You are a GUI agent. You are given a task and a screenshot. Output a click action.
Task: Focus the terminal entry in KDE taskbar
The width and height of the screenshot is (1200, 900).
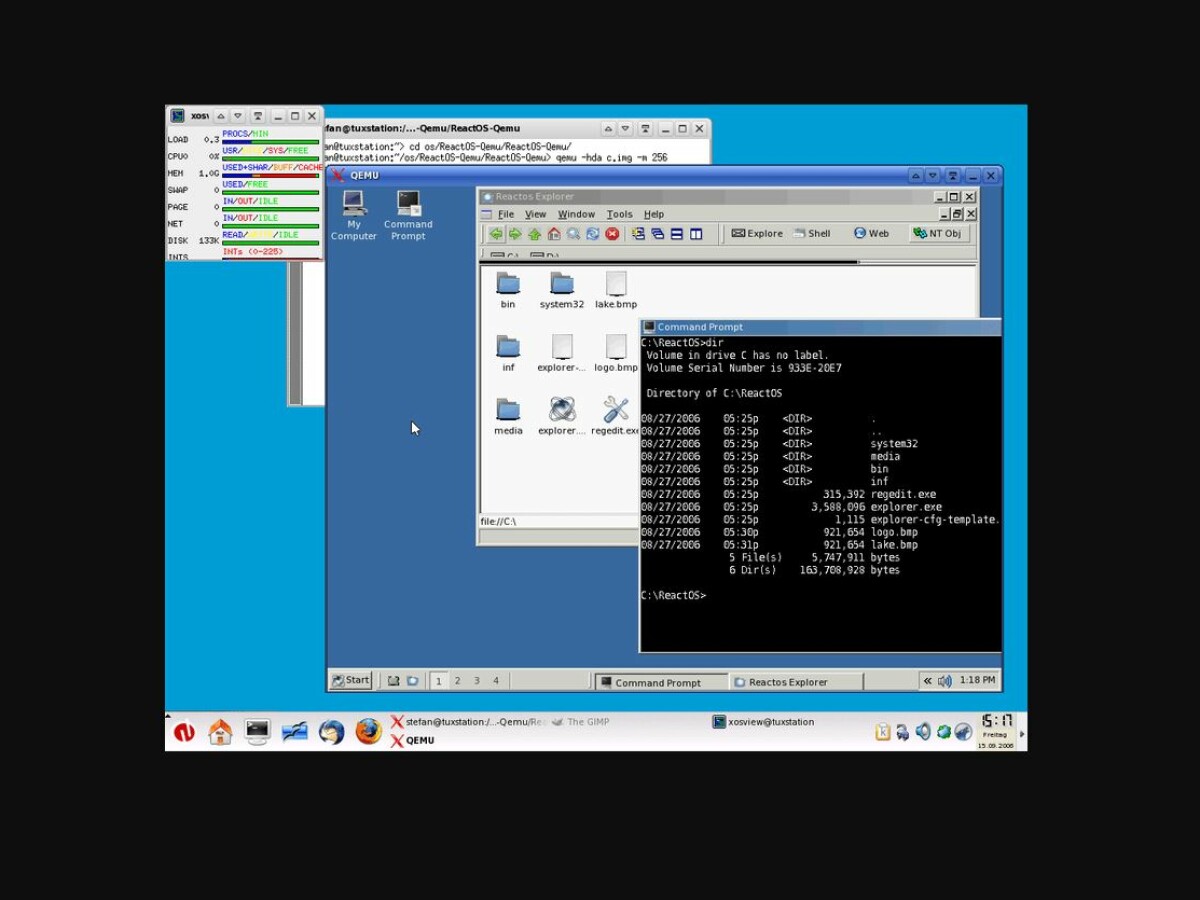click(x=469, y=721)
